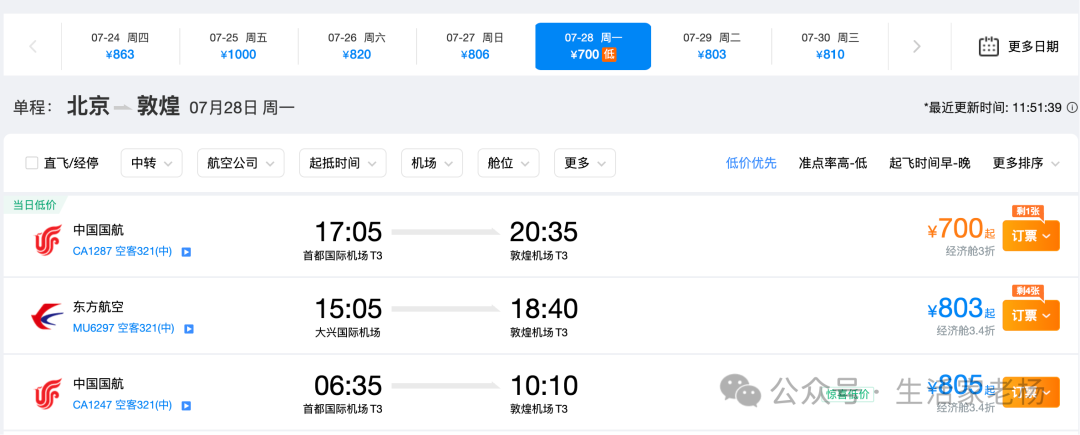Click the 剩1张 remaining tickets badge
This screenshot has height=435, width=1080.
pyautogui.click(x=1028, y=212)
